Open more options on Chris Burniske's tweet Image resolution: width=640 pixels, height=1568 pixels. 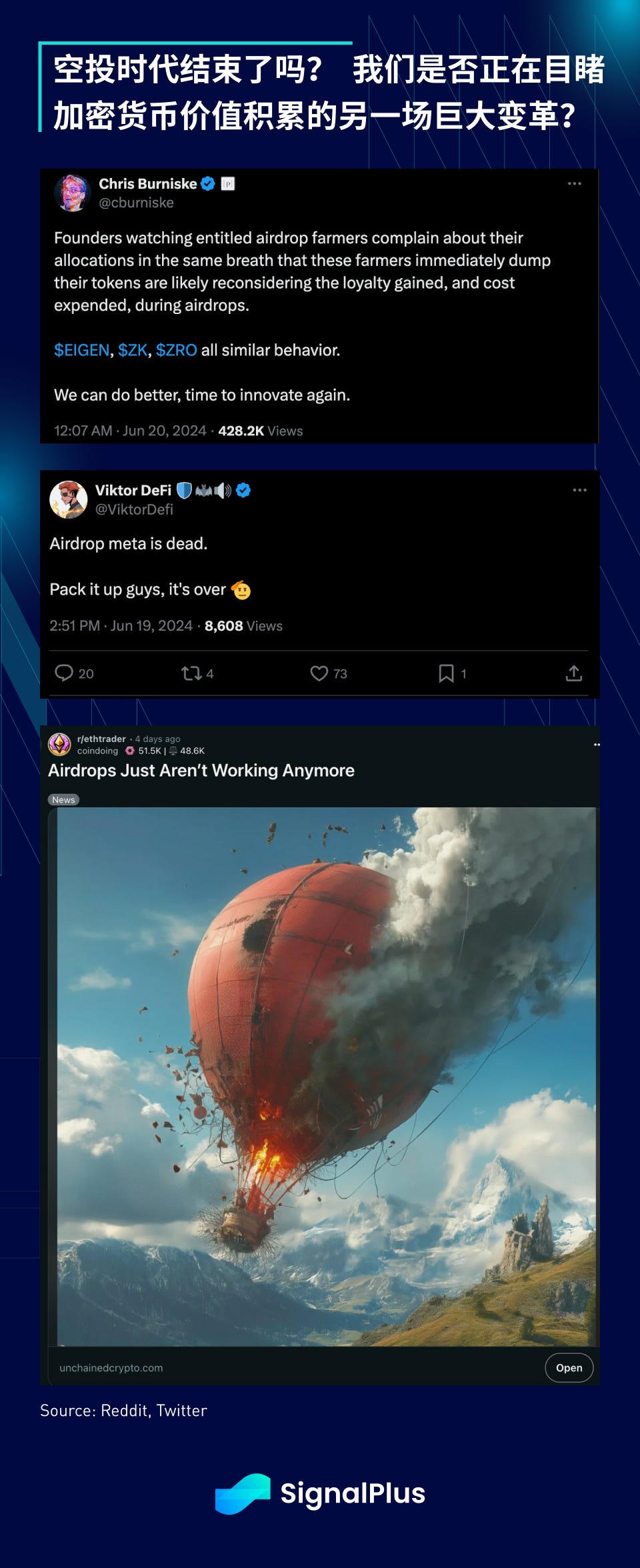575,183
